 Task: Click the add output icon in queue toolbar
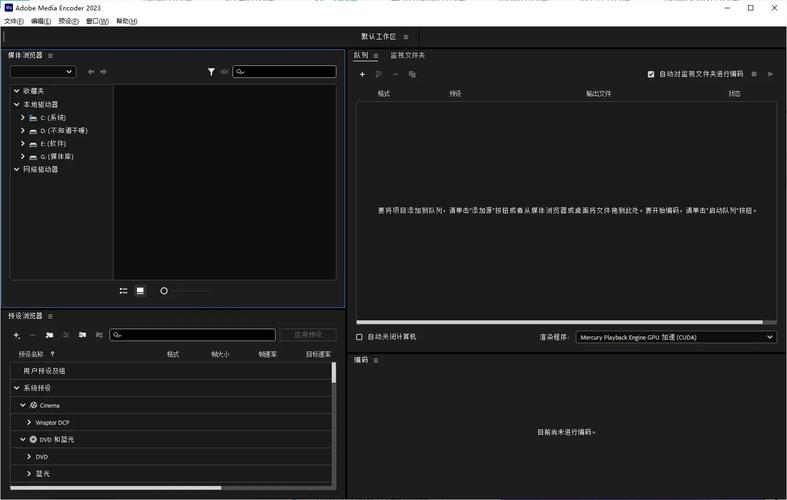[x=379, y=74]
